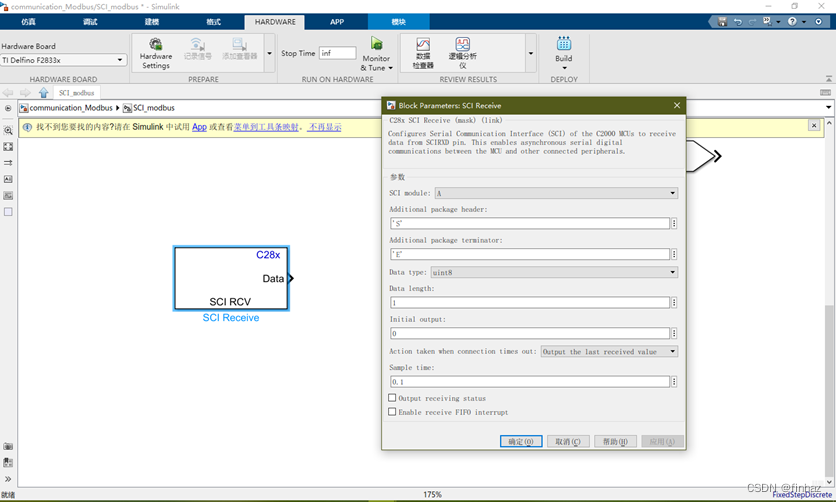Dismiss the yellow notification bar
Image resolution: width=836 pixels, height=502 pixels.
click(814, 125)
